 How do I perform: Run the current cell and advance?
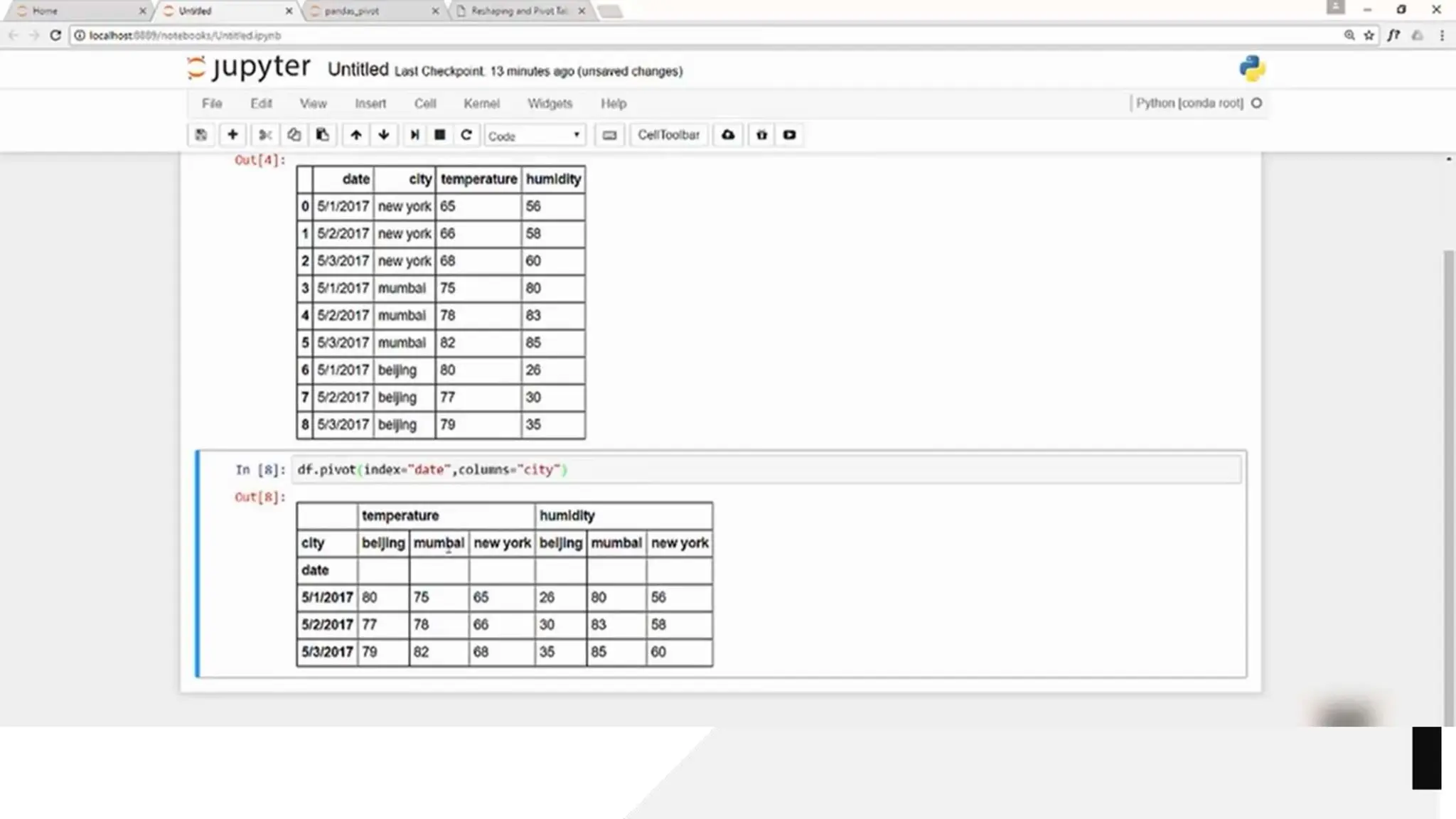point(414,135)
